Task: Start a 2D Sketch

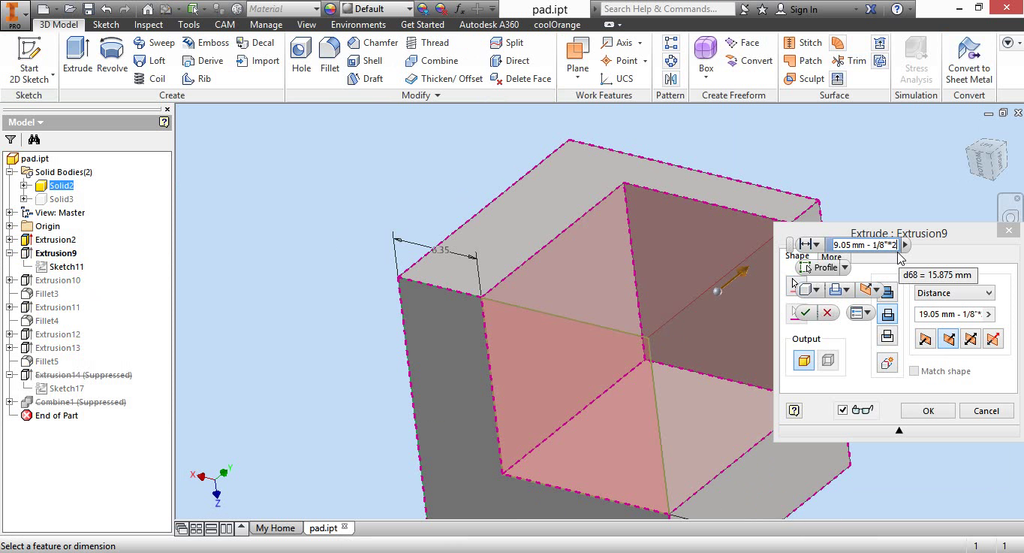Action: [x=29, y=61]
